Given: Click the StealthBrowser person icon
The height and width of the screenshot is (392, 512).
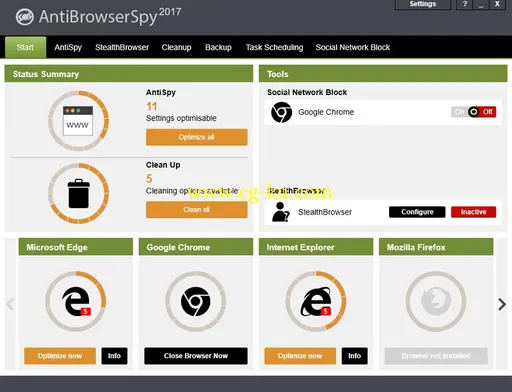Looking at the screenshot, I should pyautogui.click(x=281, y=212).
